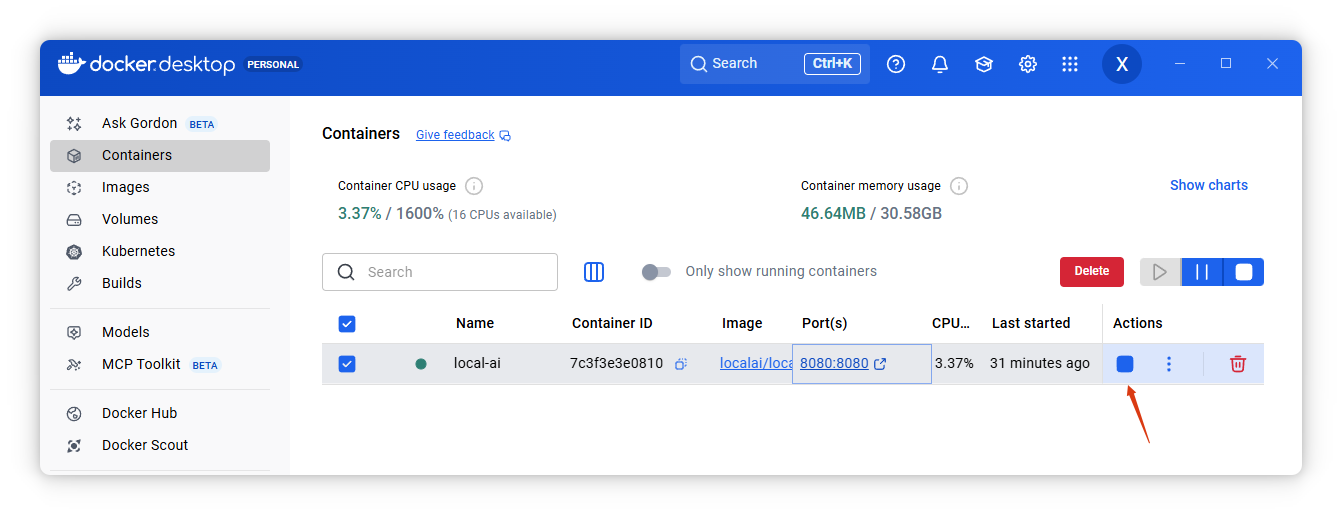Viewport: 1342px width, 515px height.
Task: Uncheck the local-ai container checkbox
Action: [347, 364]
